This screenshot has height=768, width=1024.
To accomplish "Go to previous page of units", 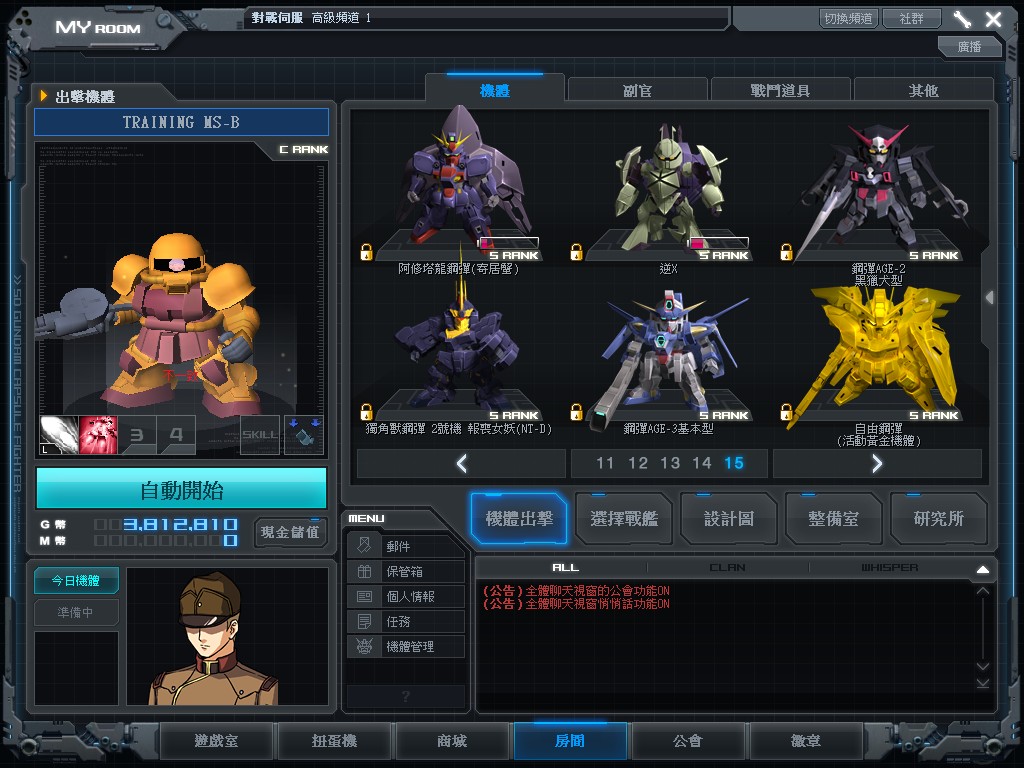I will (x=462, y=464).
